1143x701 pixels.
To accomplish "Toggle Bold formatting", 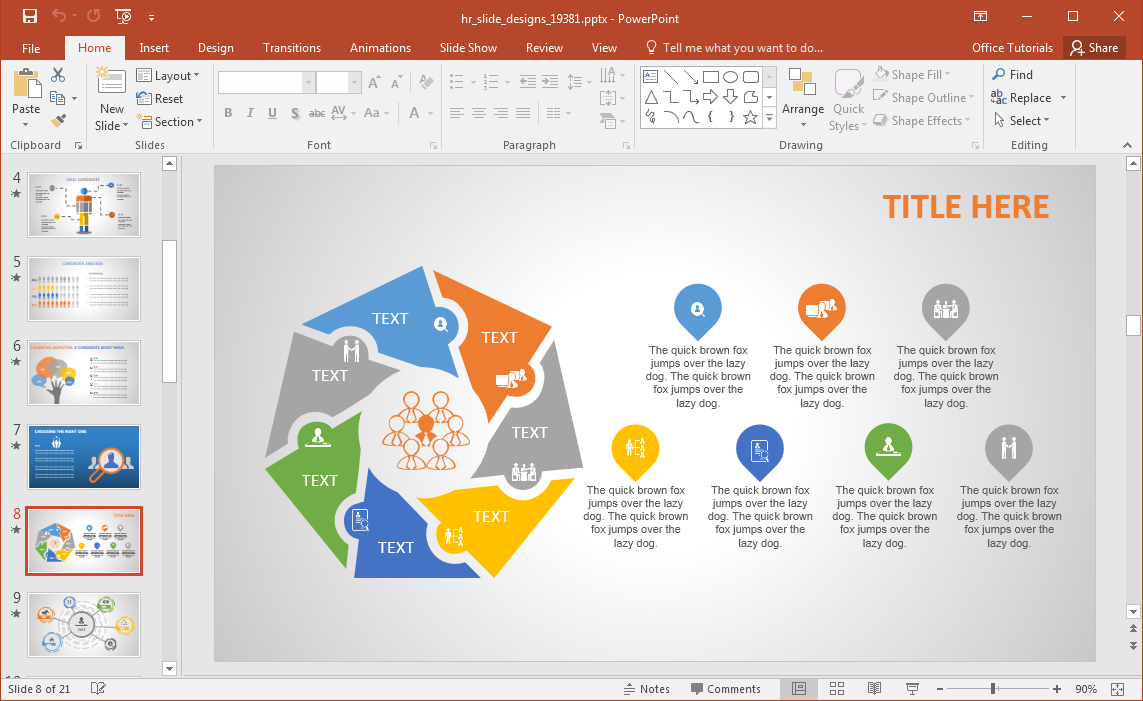I will 228,113.
